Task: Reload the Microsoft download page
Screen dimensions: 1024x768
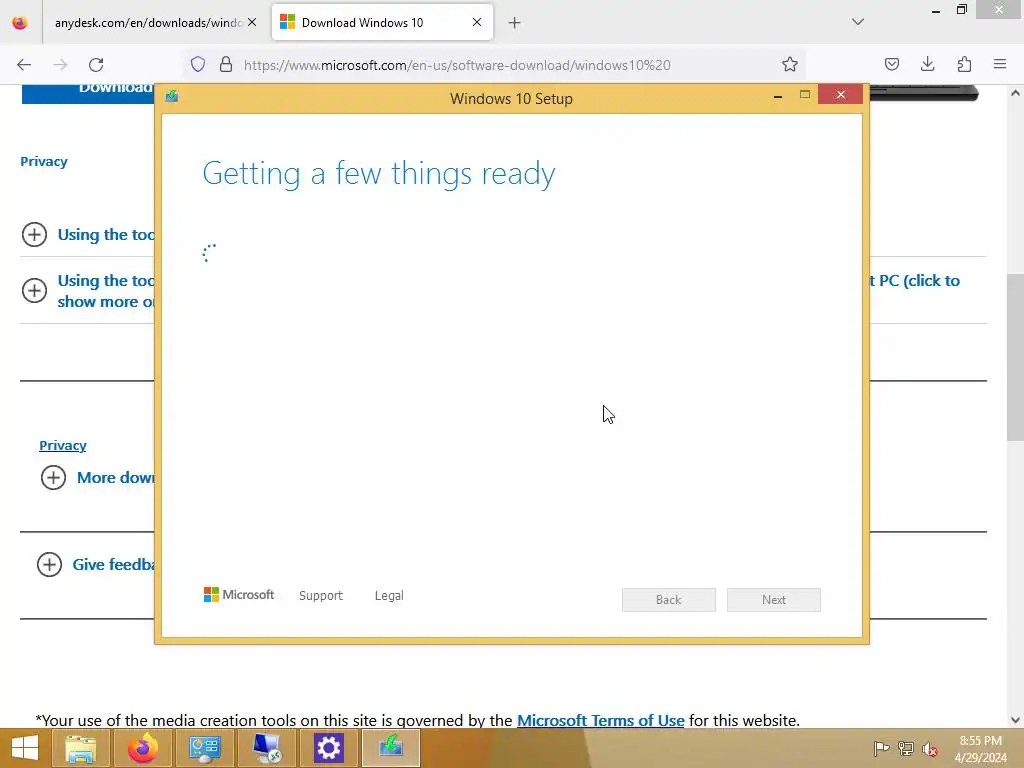Action: [x=96, y=65]
